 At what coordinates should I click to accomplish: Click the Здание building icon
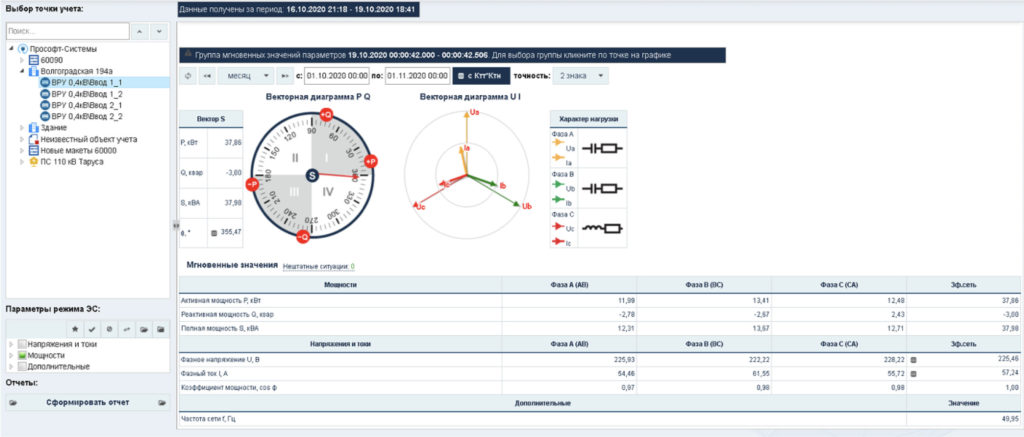(34, 127)
